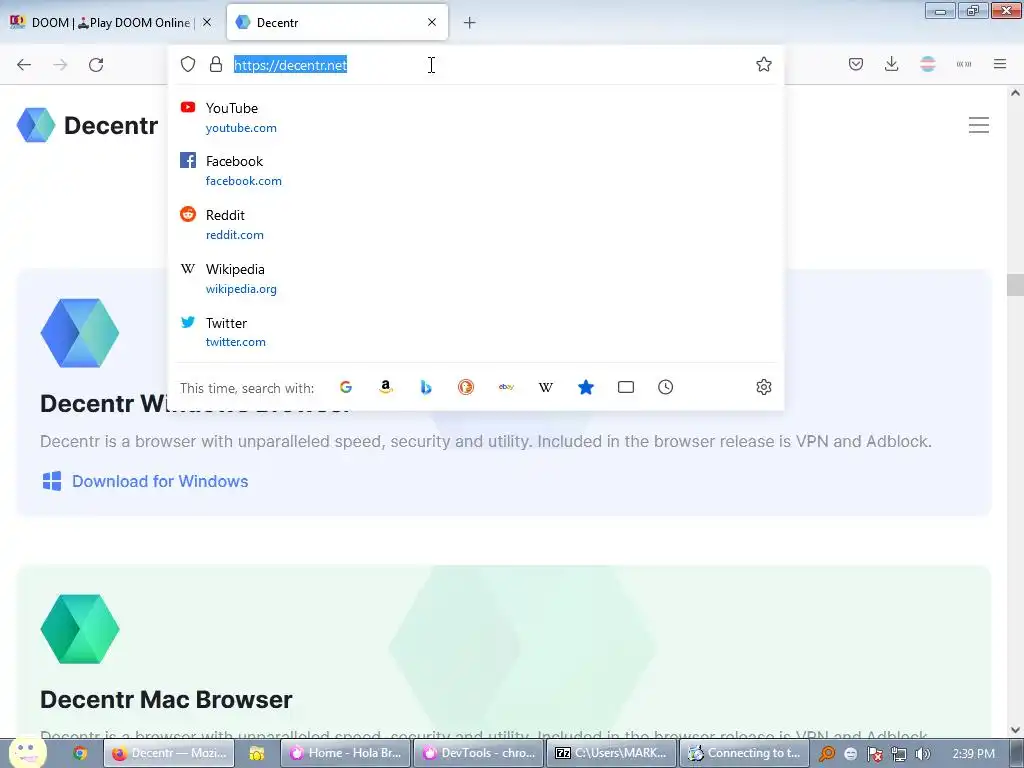Switch to the DOOM Play DOOM Online tab
The image size is (1024, 768).
tap(110, 22)
